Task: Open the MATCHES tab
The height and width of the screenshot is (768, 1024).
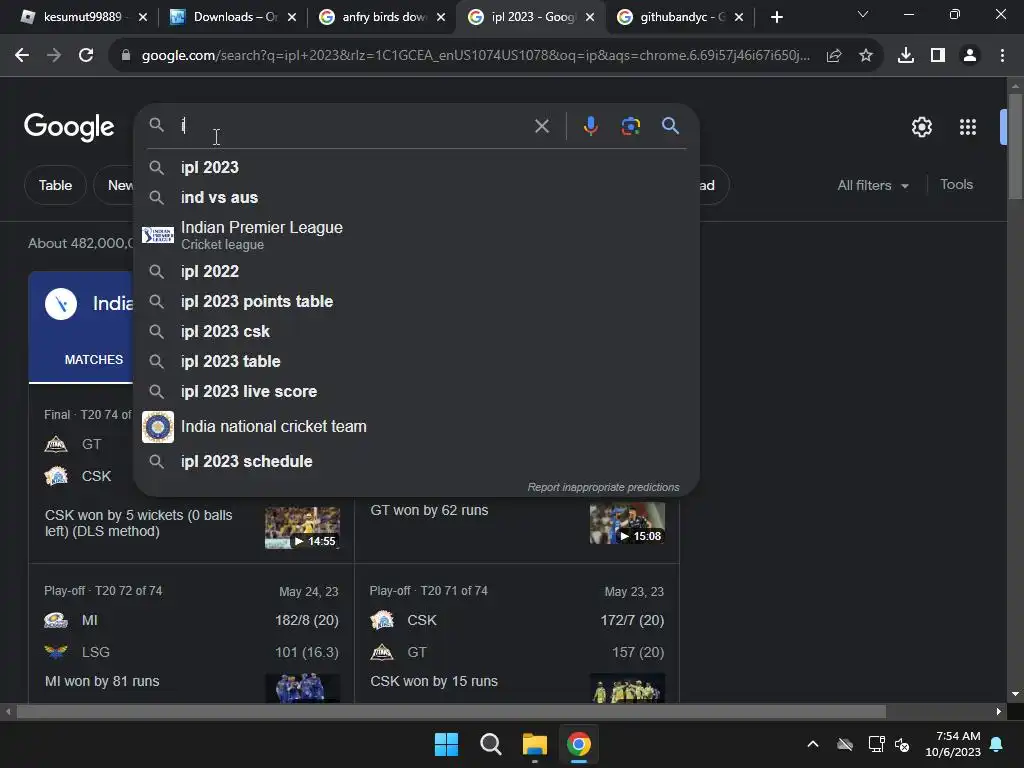Action: (x=93, y=360)
